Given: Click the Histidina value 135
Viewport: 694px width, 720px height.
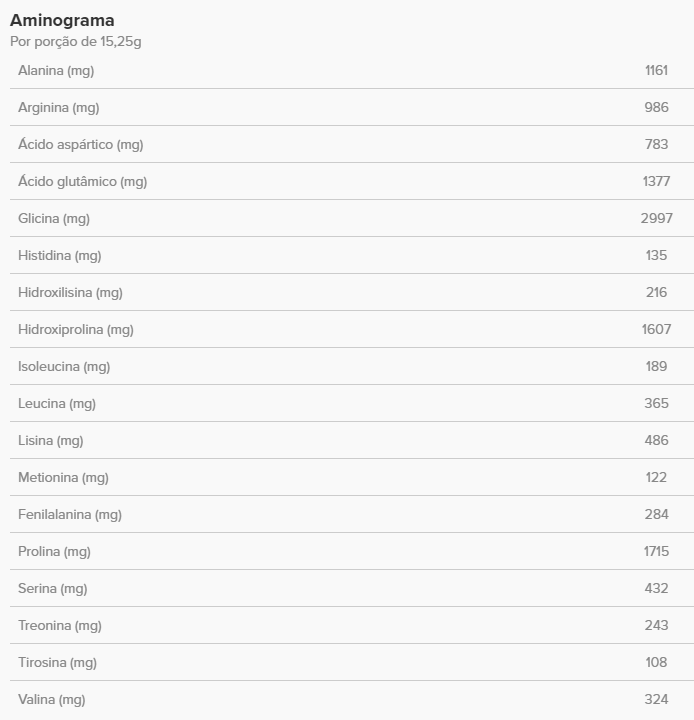Looking at the screenshot, I should (656, 255).
